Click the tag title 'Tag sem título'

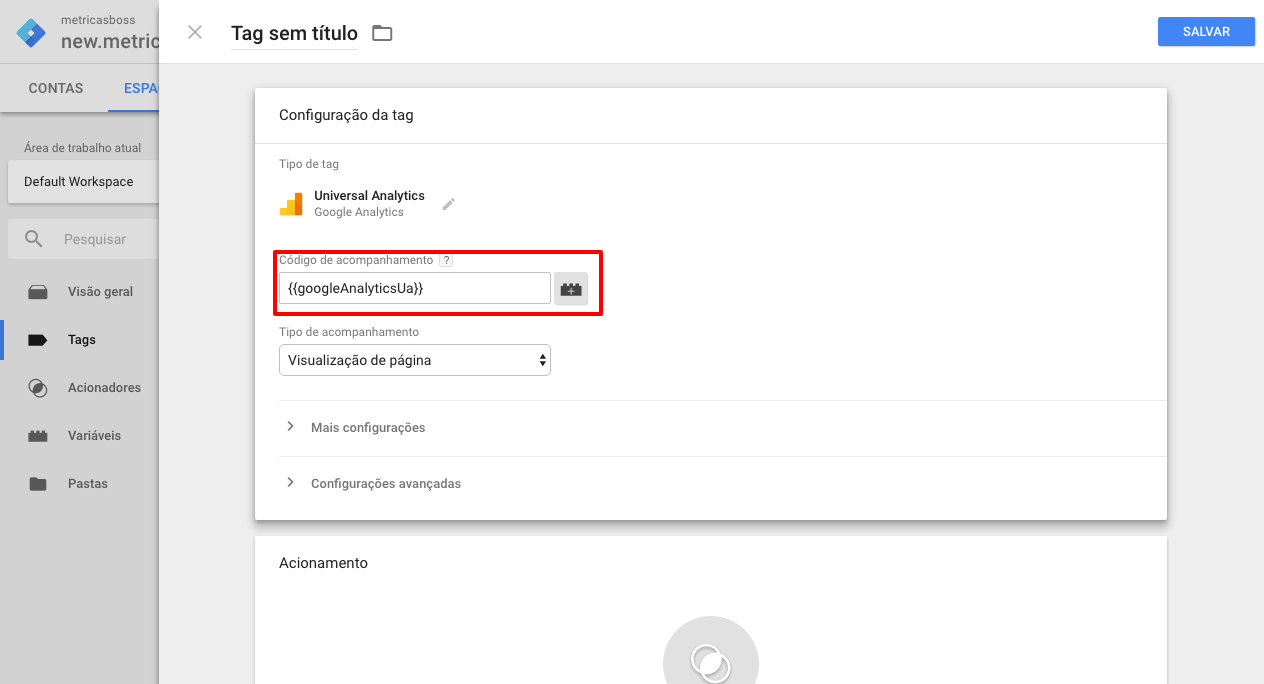click(x=294, y=33)
